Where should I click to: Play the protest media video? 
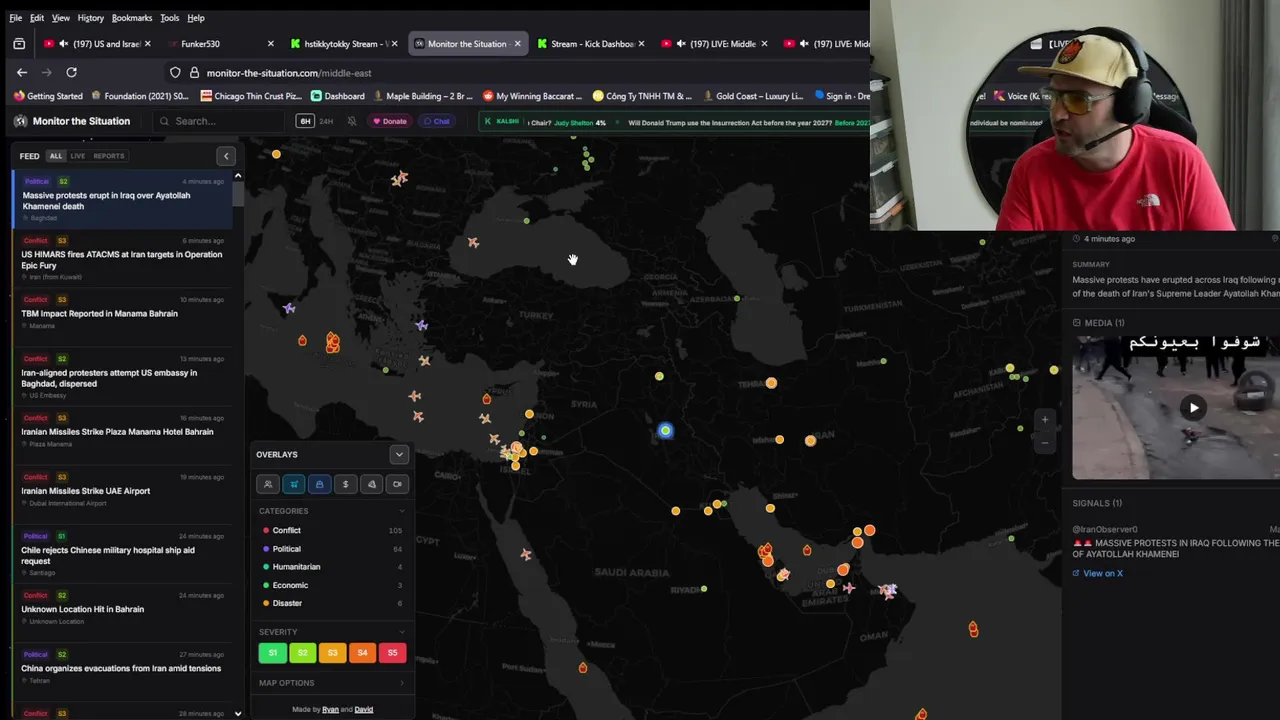pos(1193,407)
